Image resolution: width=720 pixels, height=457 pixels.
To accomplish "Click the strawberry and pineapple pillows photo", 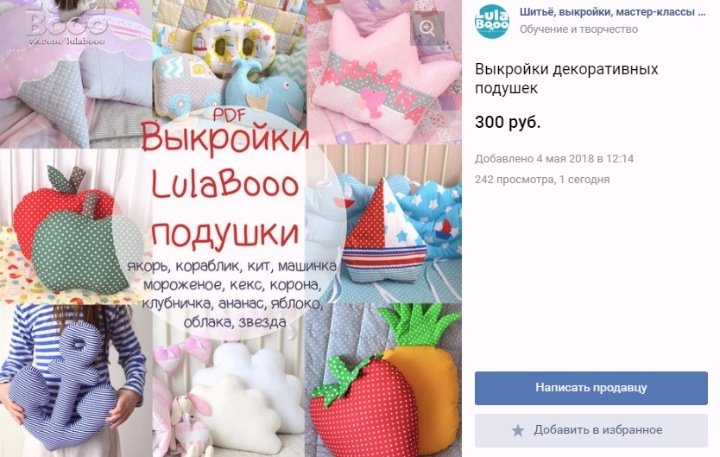I will pyautogui.click(x=383, y=380).
